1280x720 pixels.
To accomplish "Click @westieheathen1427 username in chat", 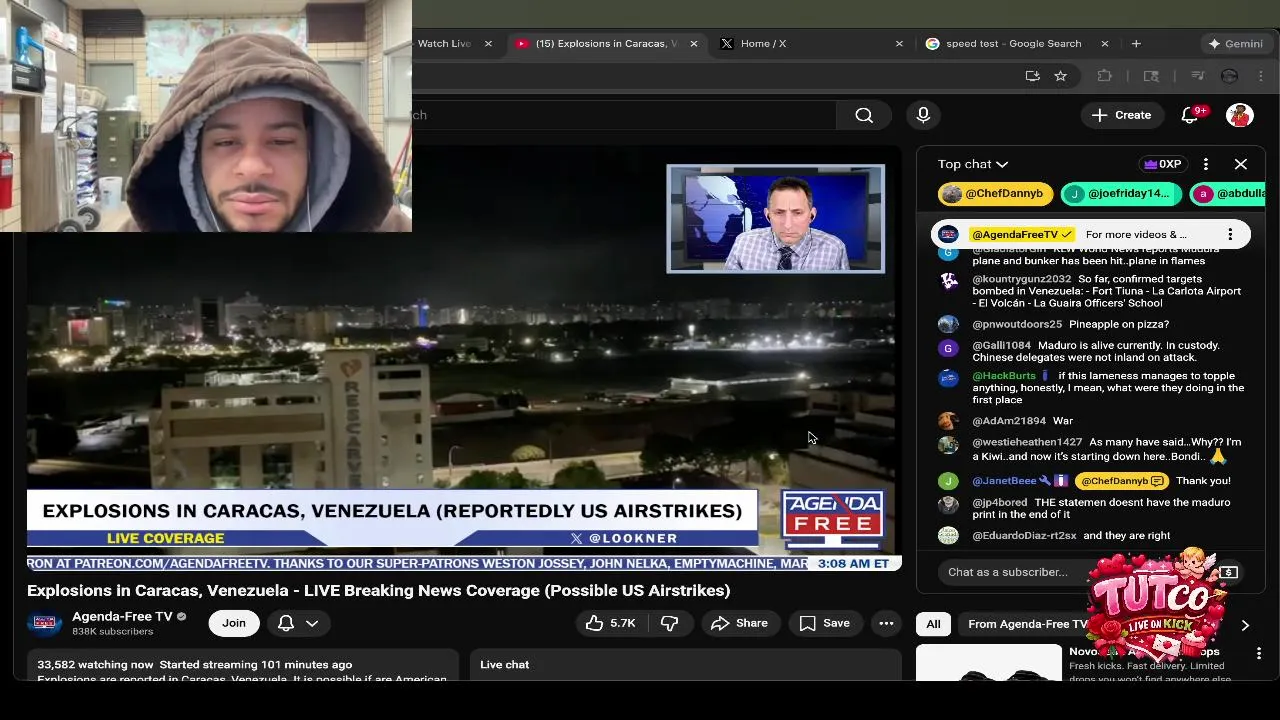I will pyautogui.click(x=1027, y=442).
